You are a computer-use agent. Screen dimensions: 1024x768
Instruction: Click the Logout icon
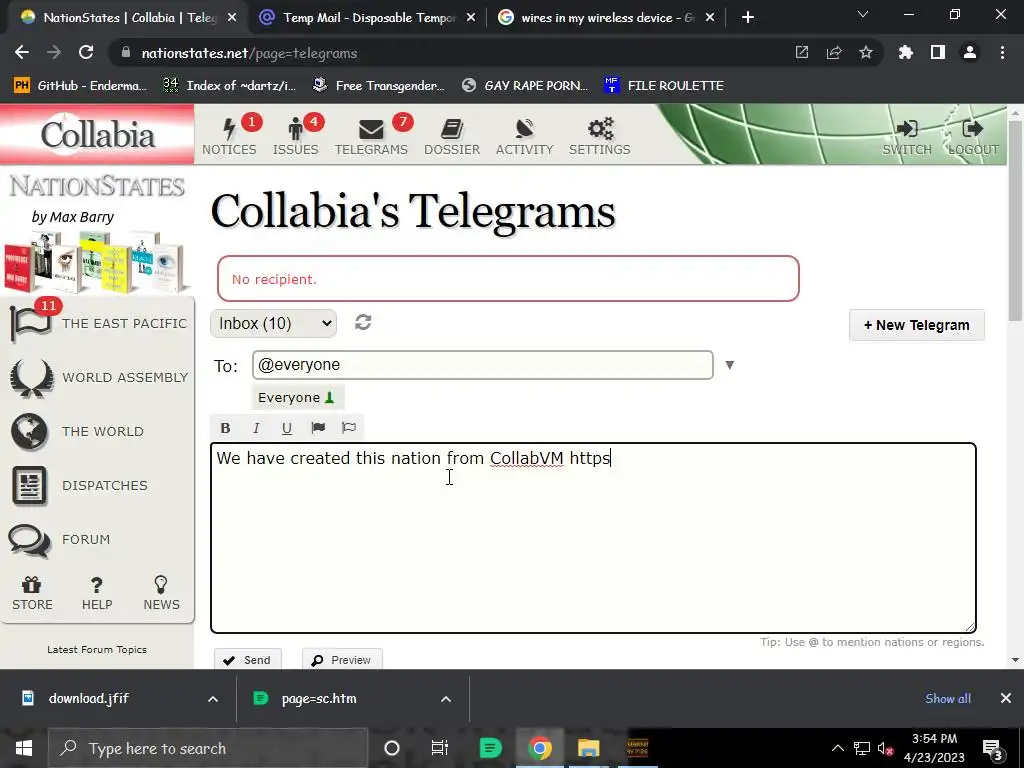[x=972, y=129]
